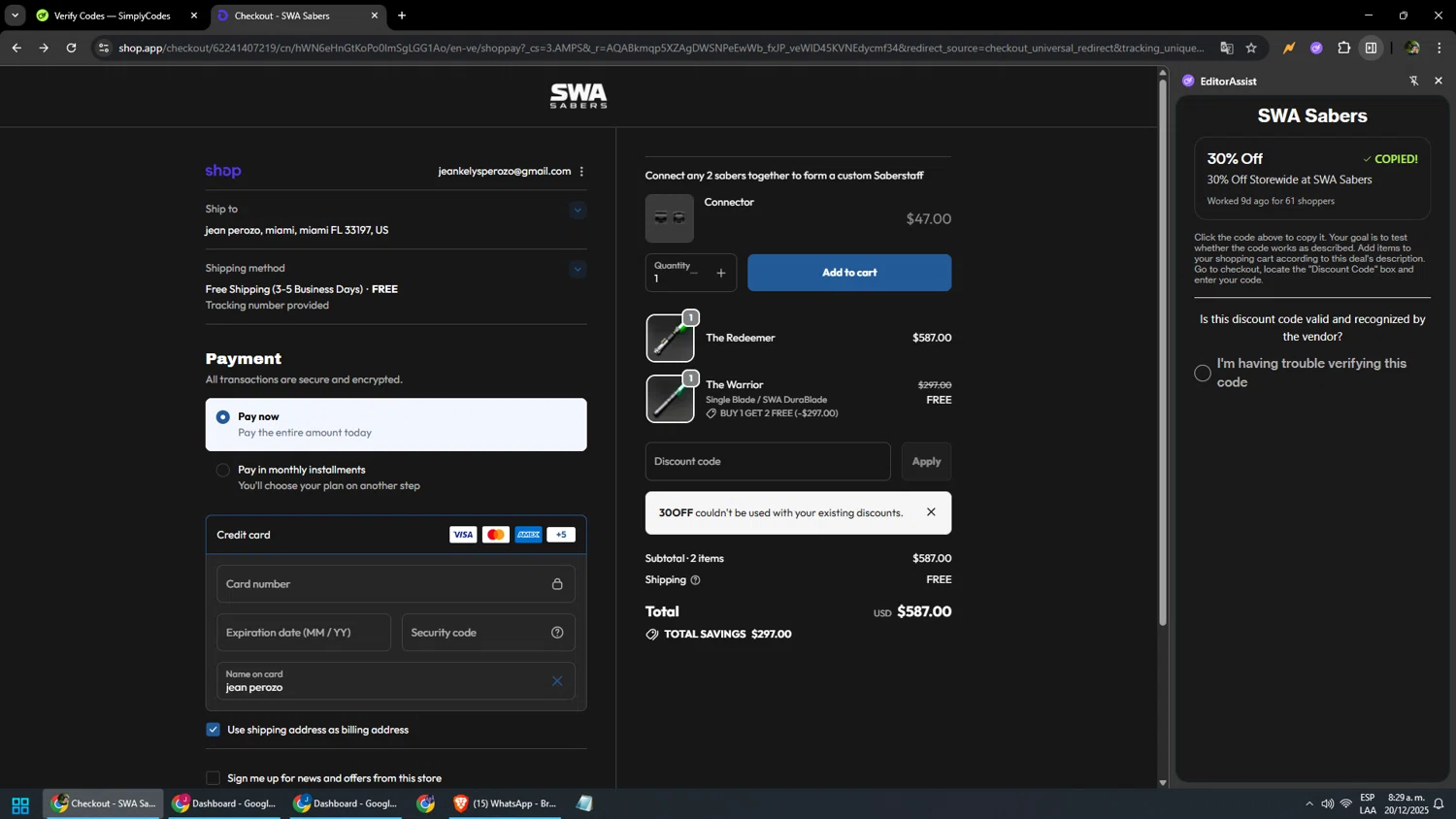Click the Discount code field
Screen dimensions: 1456x819
coord(768,462)
